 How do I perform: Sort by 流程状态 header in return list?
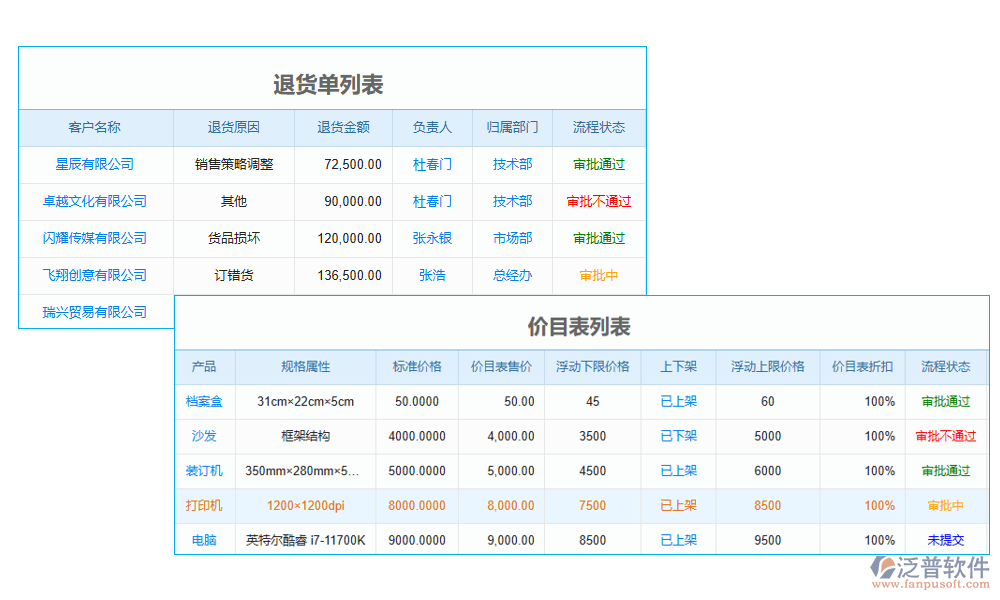pos(598,127)
